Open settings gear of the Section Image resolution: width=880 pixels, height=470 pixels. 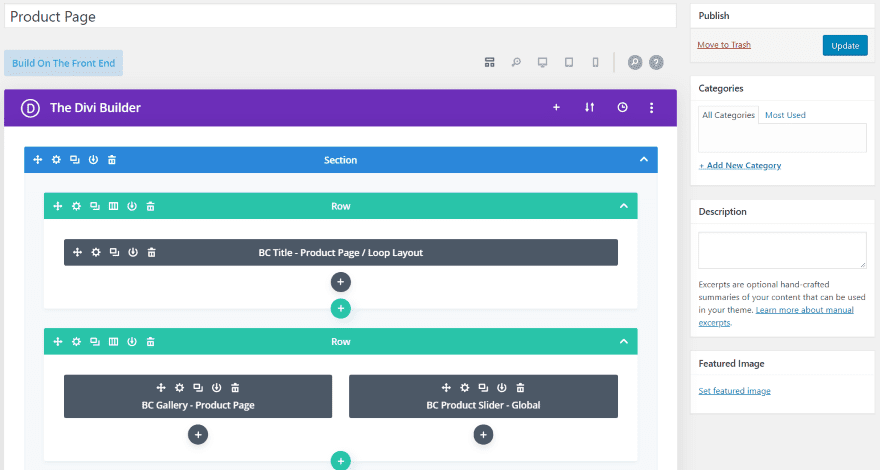[56, 160]
